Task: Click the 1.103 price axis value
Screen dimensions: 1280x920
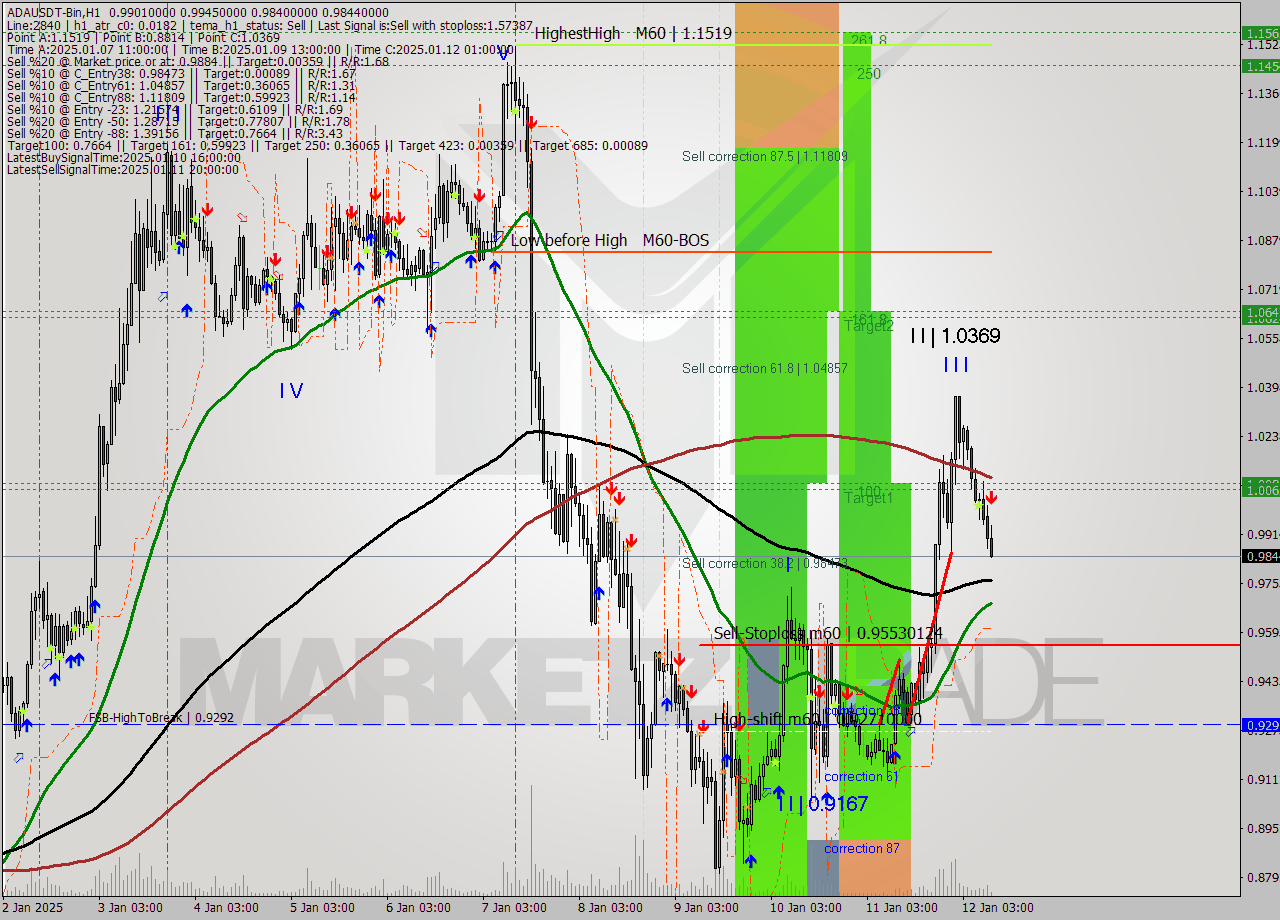Action: tap(1262, 191)
